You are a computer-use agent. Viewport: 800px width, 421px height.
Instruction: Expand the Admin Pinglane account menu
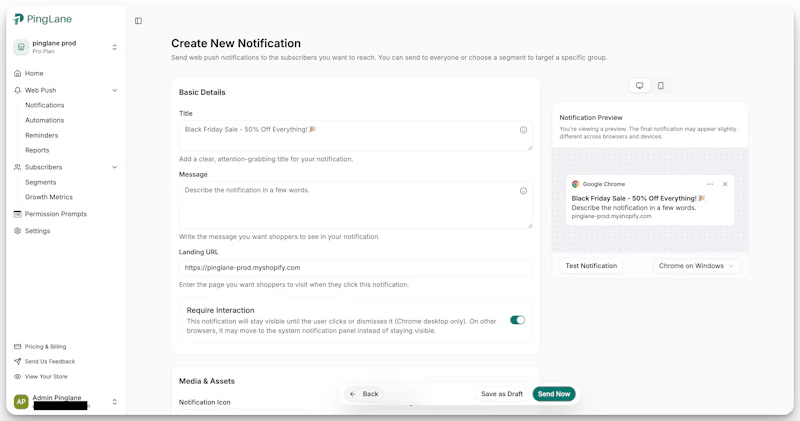(x=114, y=402)
